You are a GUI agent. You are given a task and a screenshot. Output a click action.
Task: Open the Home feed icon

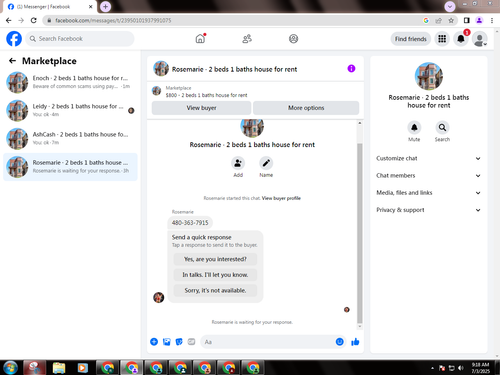tap(200, 39)
